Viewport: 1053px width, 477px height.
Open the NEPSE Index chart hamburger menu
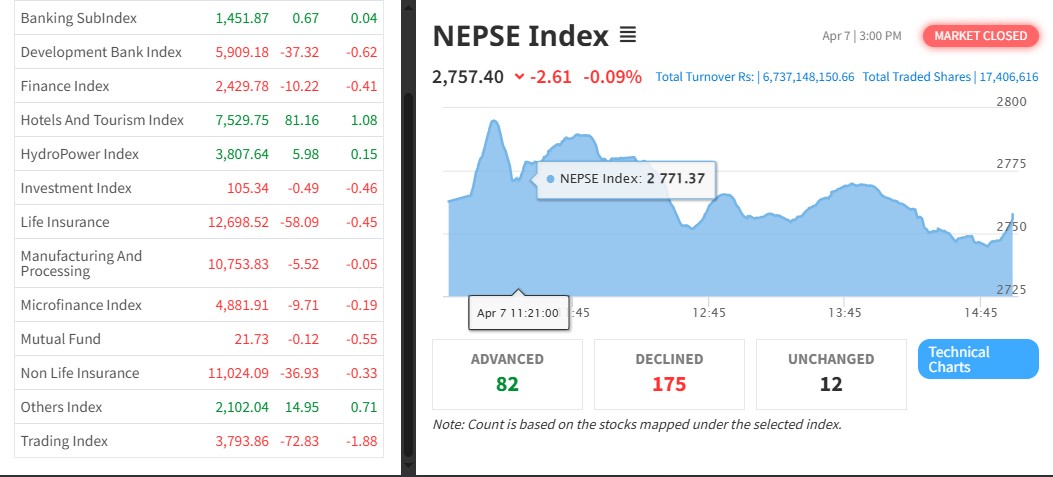tap(628, 36)
